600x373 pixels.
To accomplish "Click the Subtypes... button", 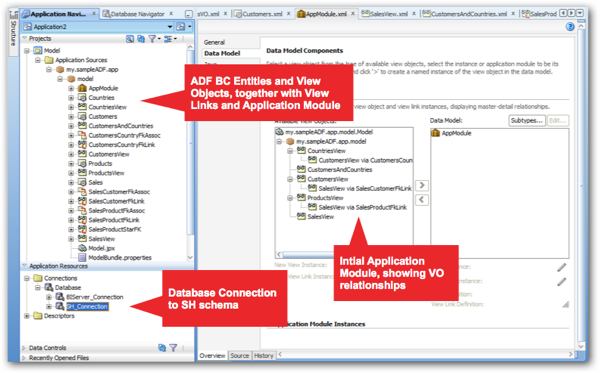I will [527, 121].
